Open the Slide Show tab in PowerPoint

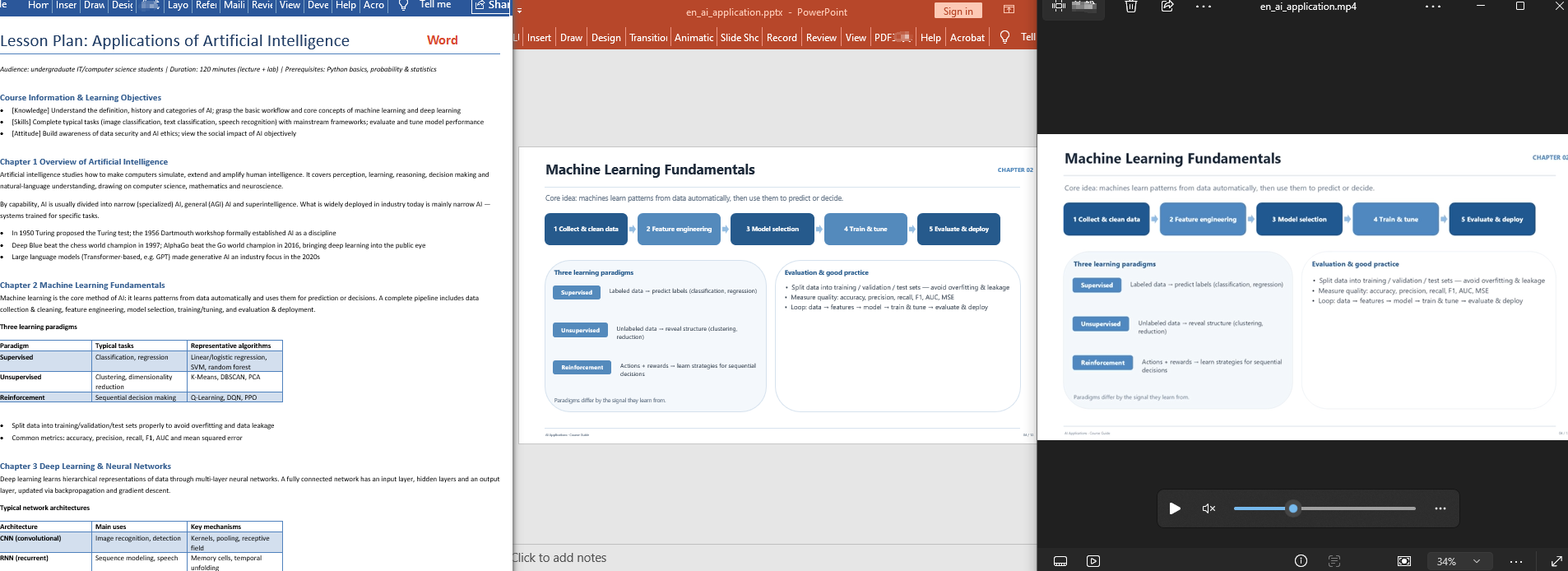coord(740,37)
